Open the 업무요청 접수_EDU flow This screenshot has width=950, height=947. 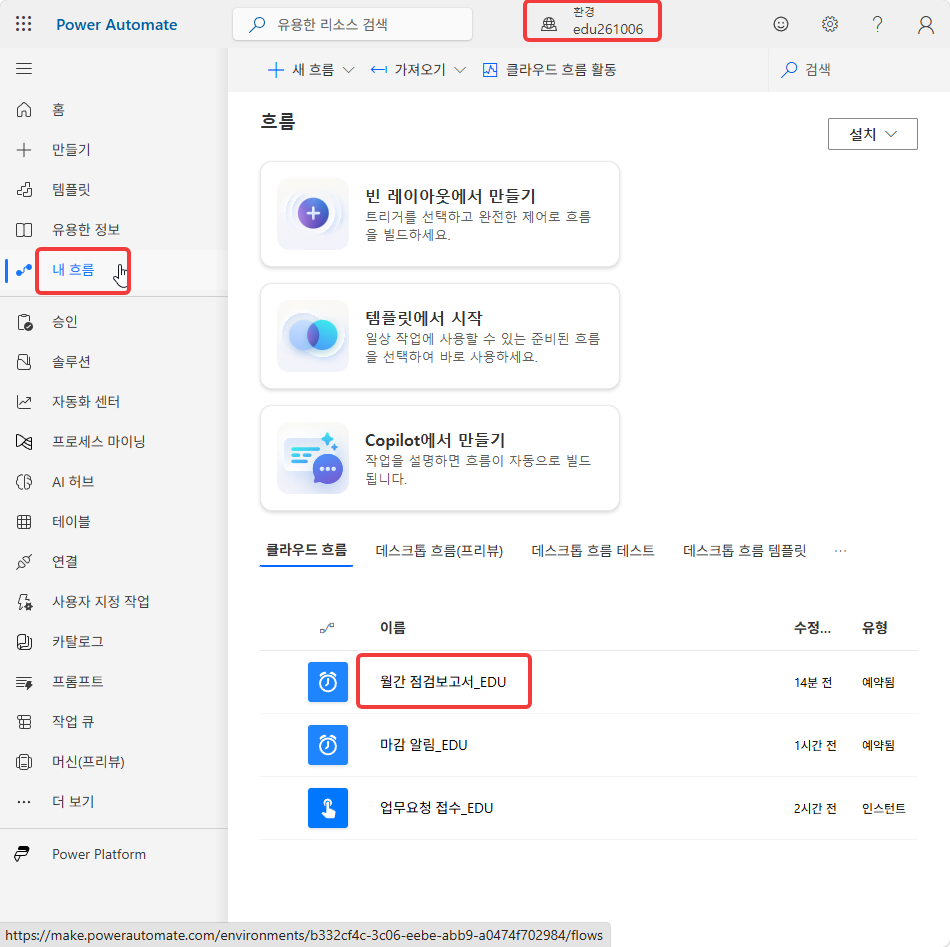(436, 808)
